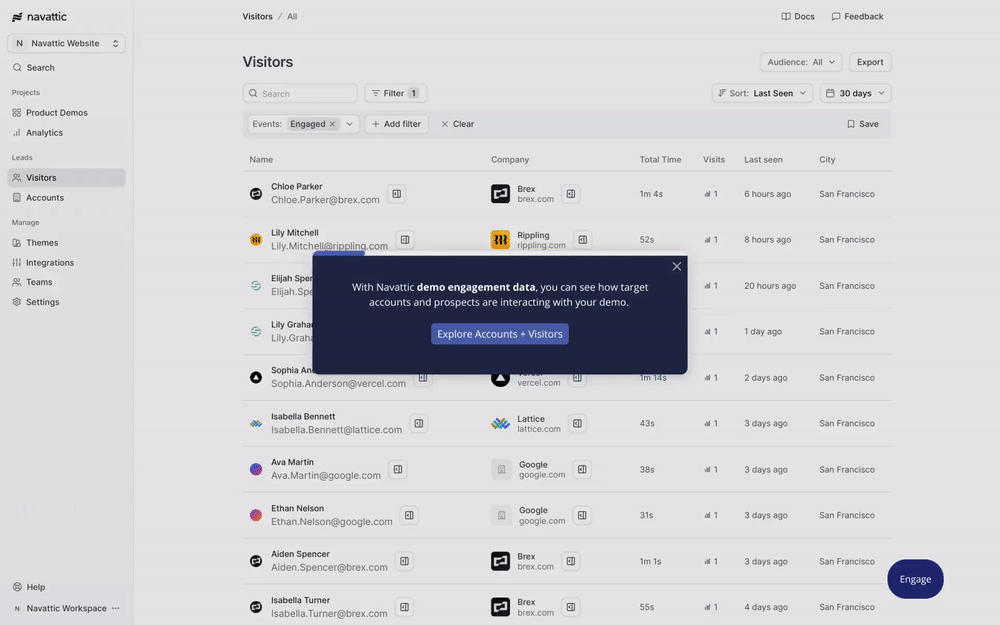Click Isabella Bennett name text
1000x625 pixels.
point(303,416)
